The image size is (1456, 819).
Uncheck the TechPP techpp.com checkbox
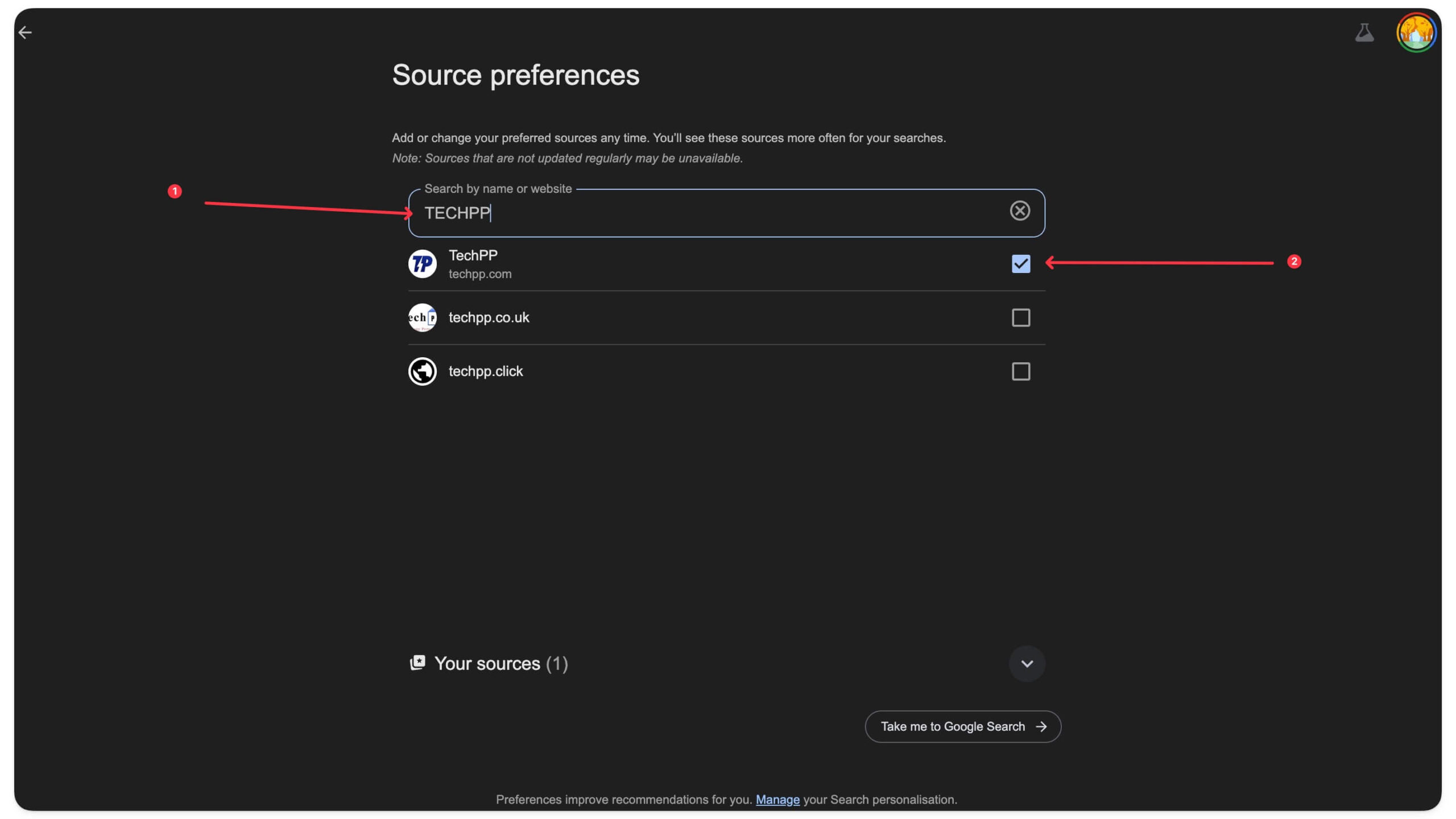pyautogui.click(x=1020, y=264)
